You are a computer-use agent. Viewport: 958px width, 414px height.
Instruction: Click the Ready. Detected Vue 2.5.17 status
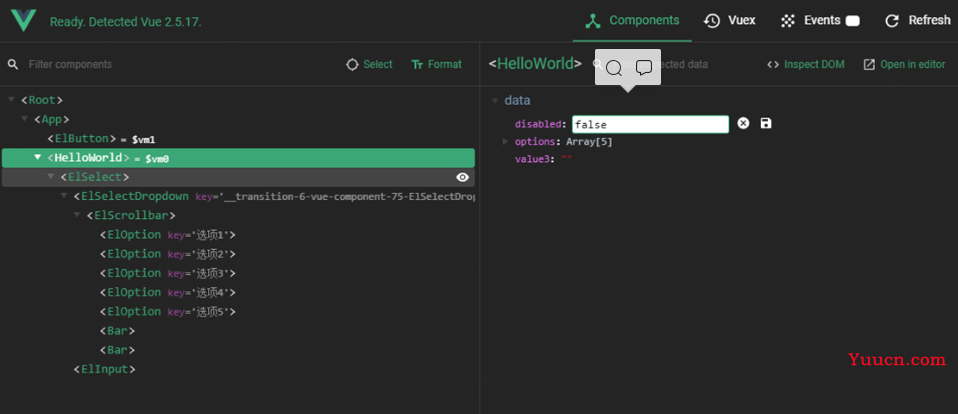pos(126,22)
